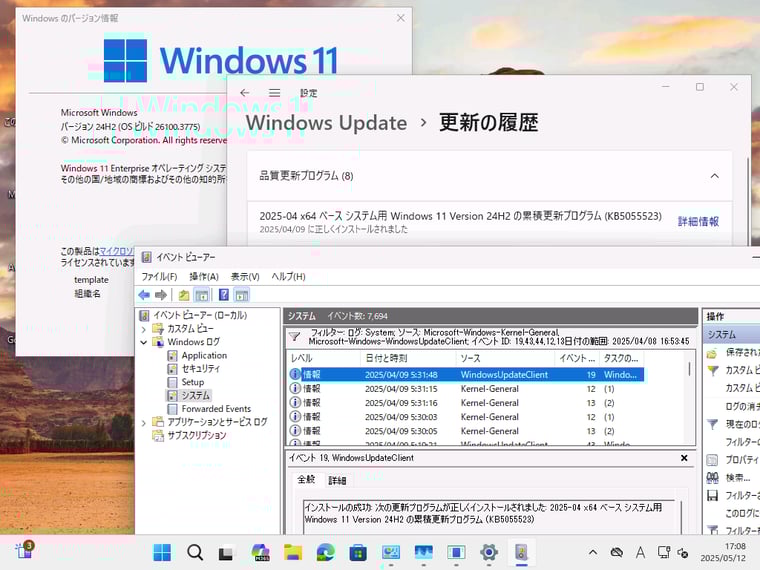
Task: Click 詳細情報 link for KB5055523
Action: (x=698, y=222)
